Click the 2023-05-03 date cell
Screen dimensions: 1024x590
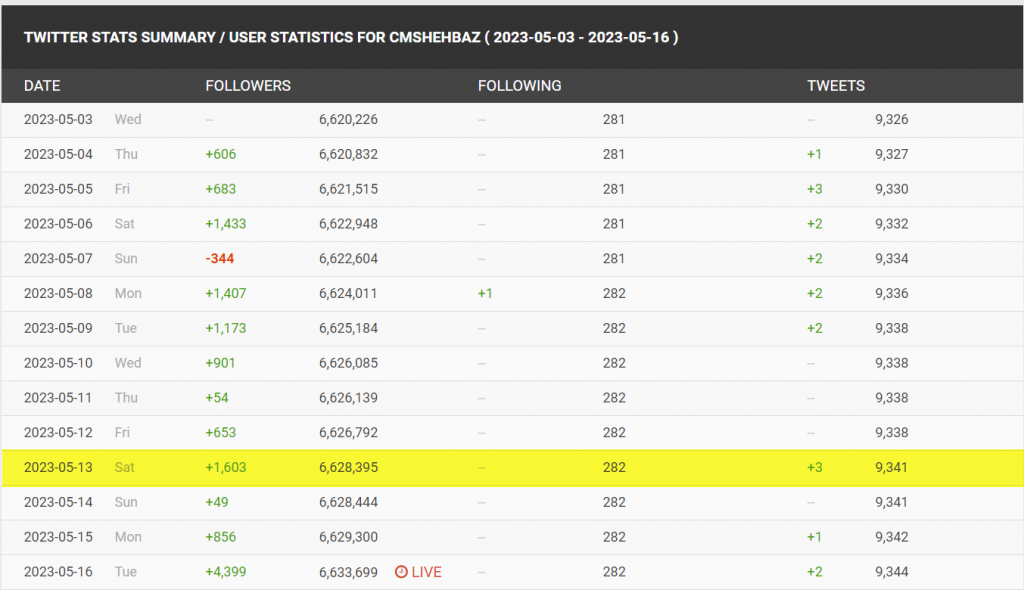(x=58, y=120)
